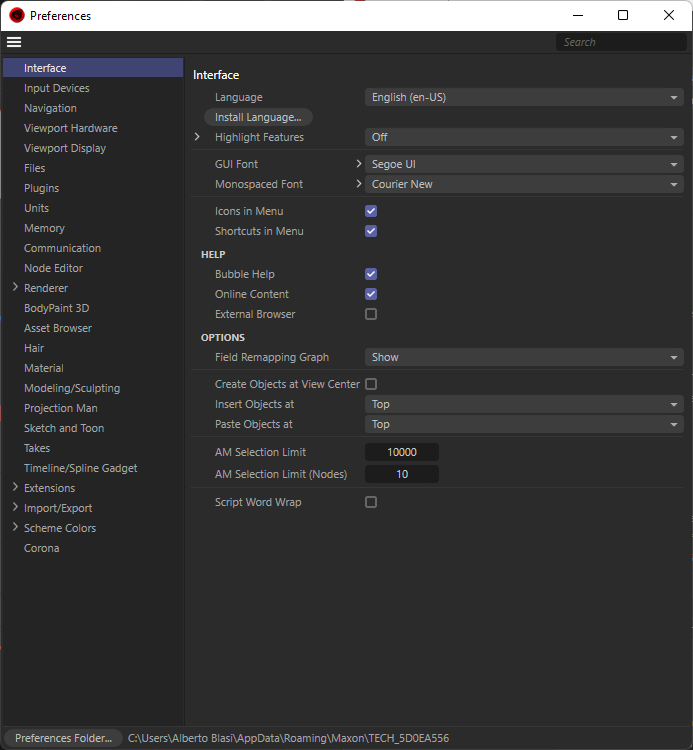Expand Import/Export category arrow
The width and height of the screenshot is (693, 750).
(15, 507)
